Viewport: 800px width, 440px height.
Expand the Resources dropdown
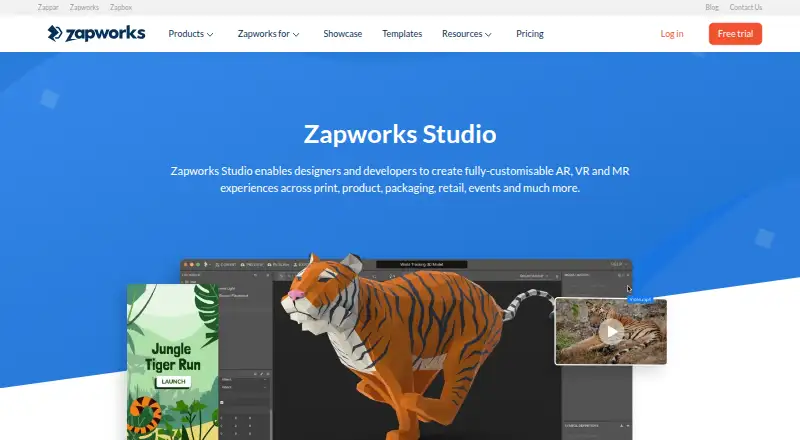(x=466, y=34)
